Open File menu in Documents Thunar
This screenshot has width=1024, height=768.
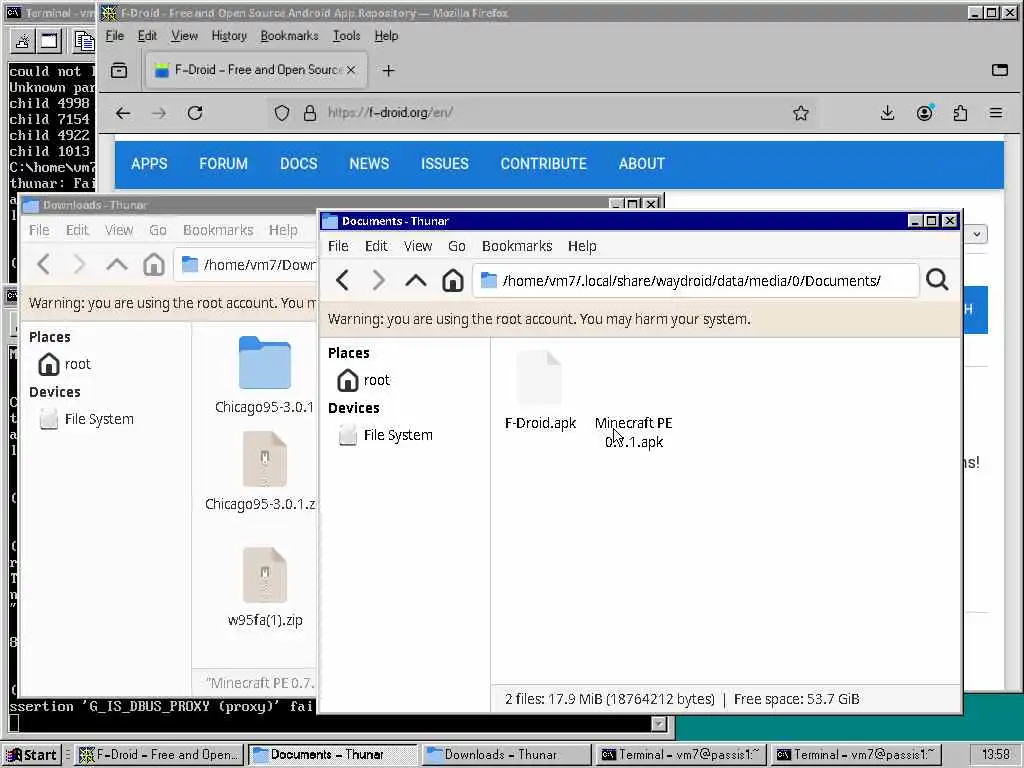tap(338, 246)
